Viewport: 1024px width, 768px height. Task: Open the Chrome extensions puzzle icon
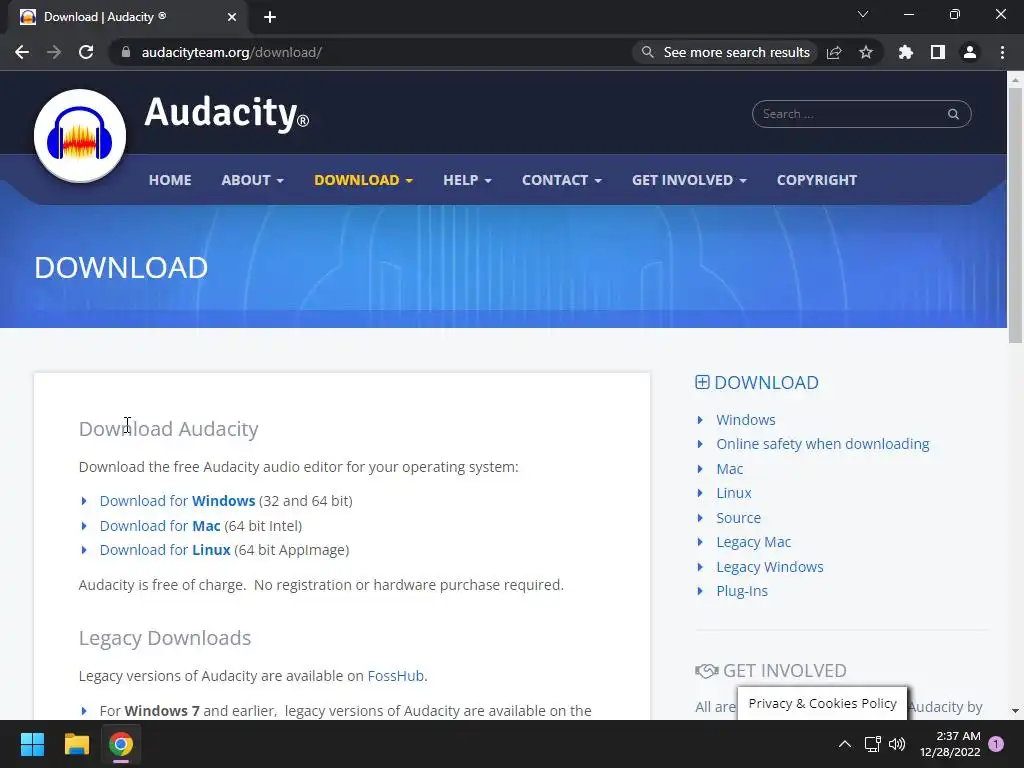[x=905, y=52]
